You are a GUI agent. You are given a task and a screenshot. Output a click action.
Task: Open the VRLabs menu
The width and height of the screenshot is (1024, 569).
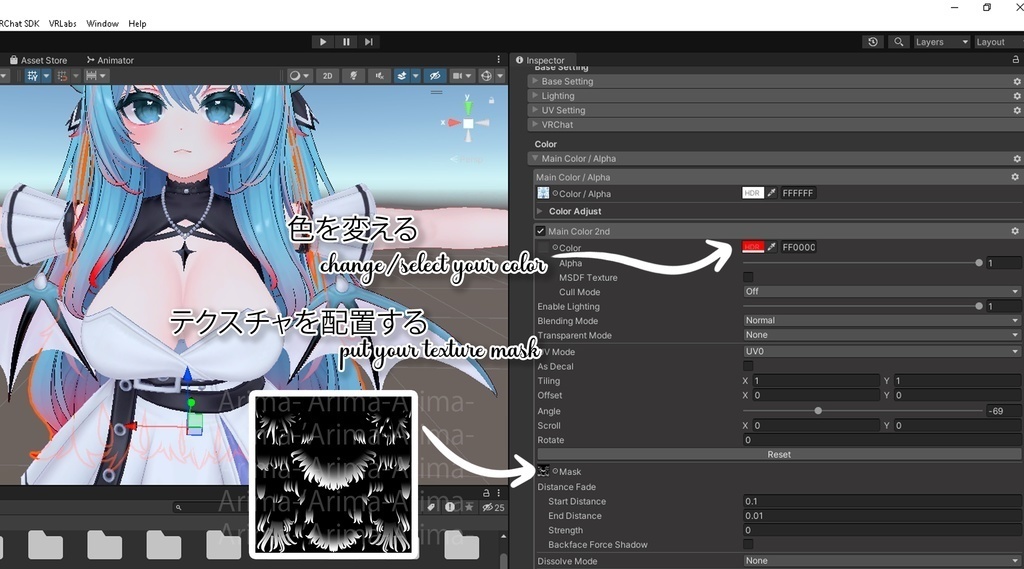tap(63, 24)
